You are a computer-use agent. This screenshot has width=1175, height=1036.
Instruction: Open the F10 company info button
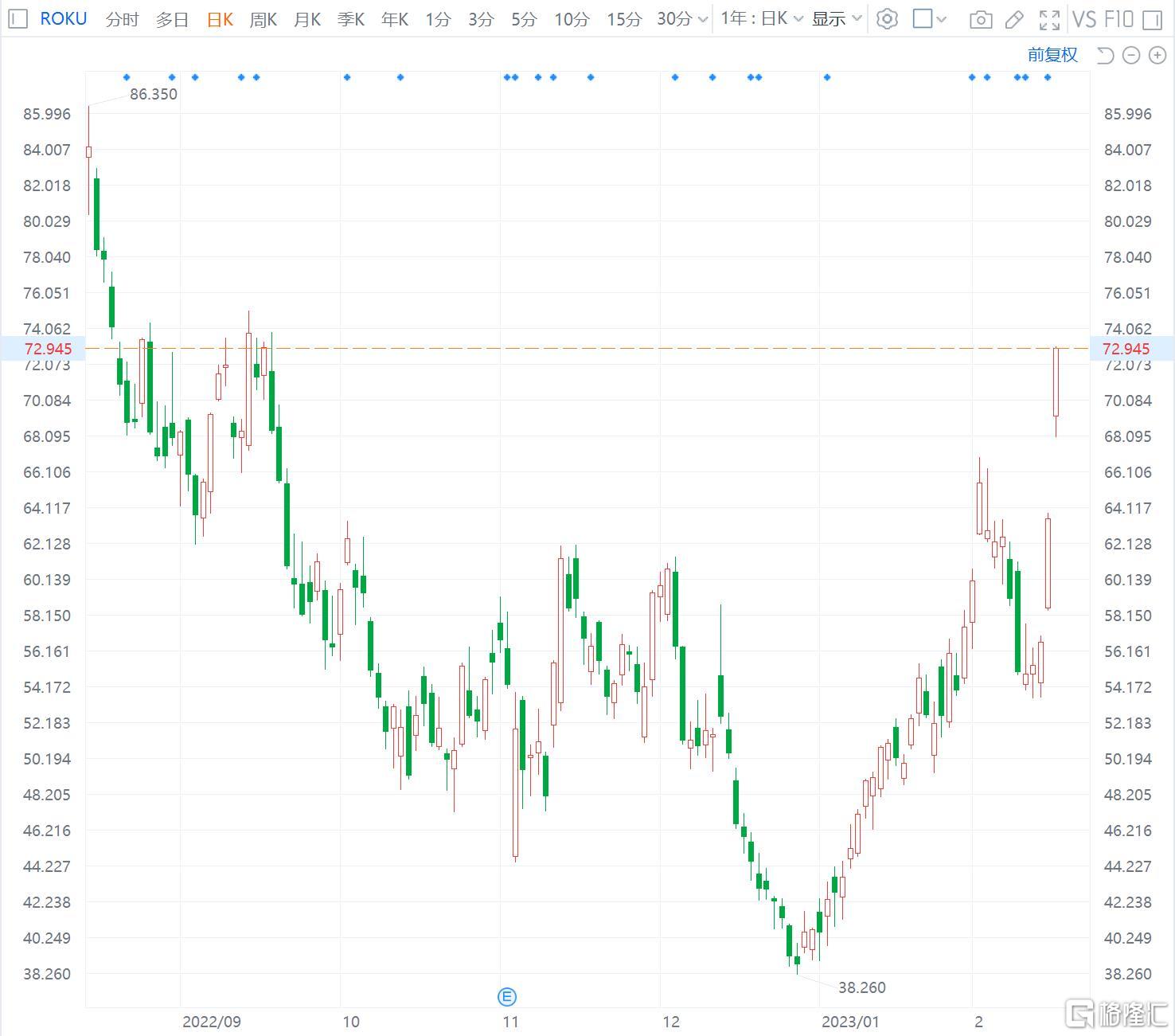[x=1119, y=19]
